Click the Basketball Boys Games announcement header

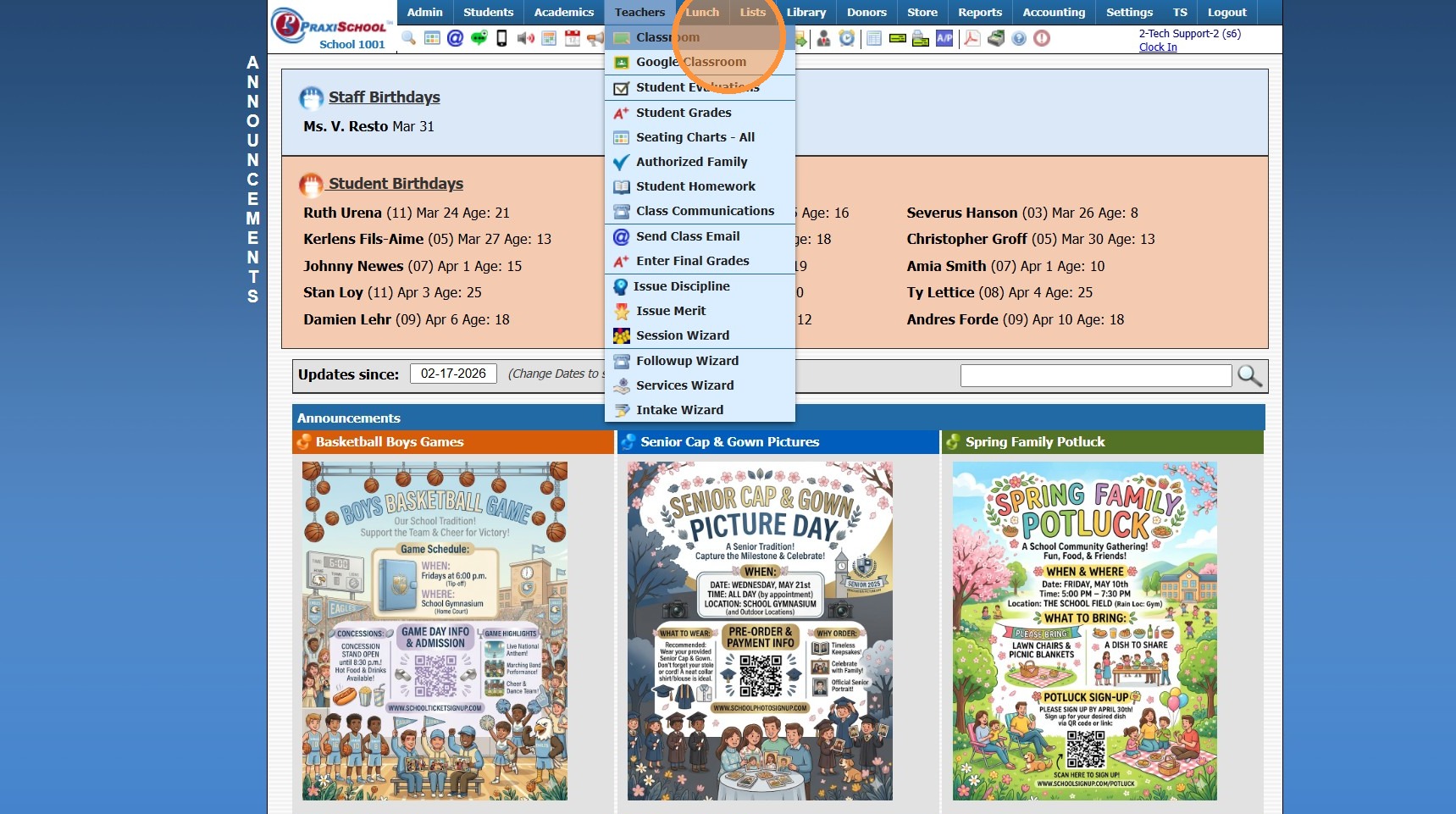click(x=453, y=442)
